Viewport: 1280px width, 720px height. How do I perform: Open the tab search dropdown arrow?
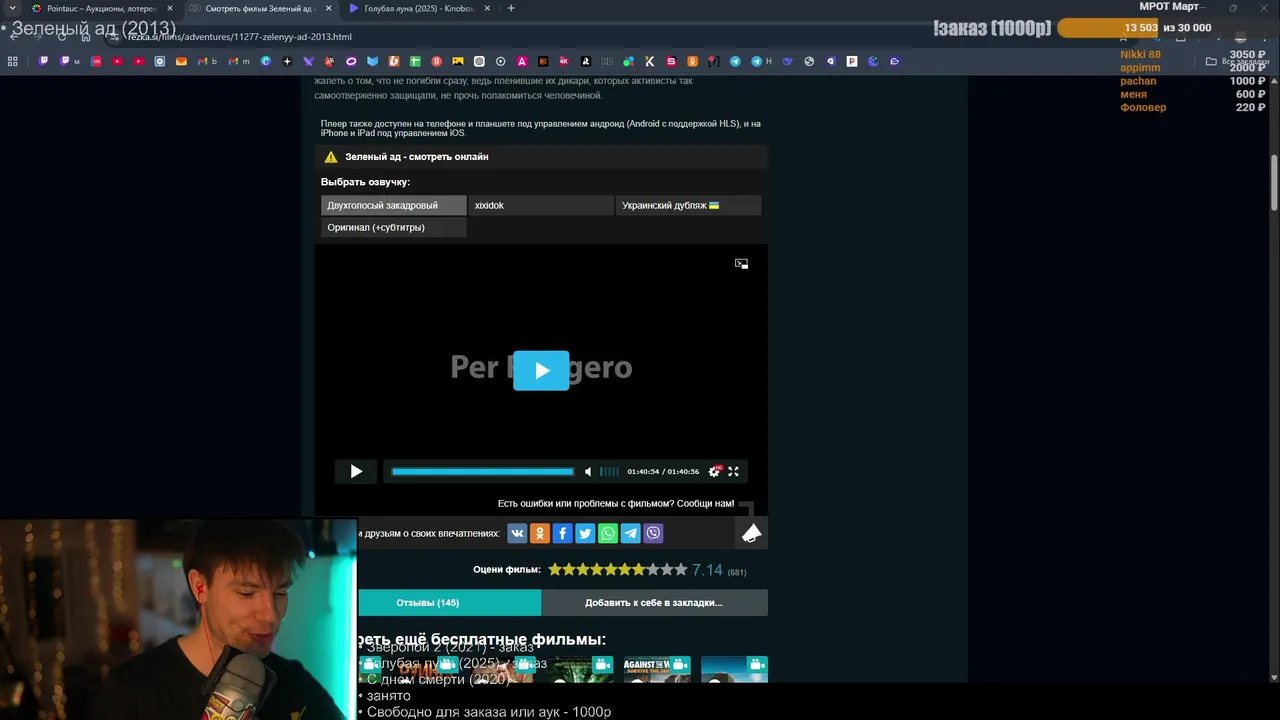(12, 8)
